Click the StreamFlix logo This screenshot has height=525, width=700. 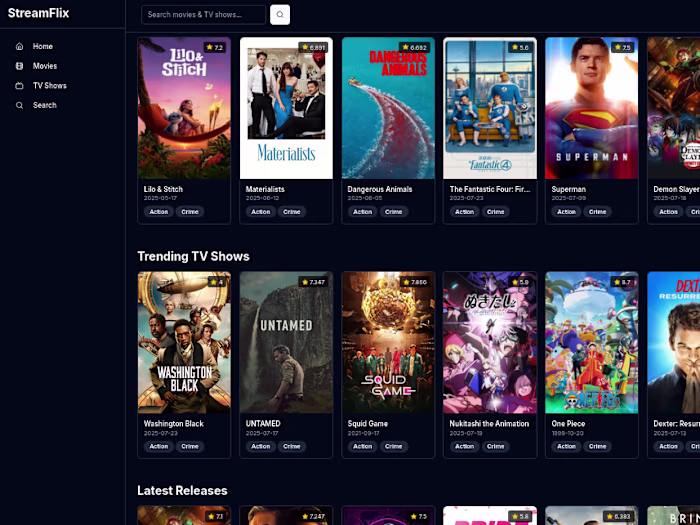tap(38, 13)
